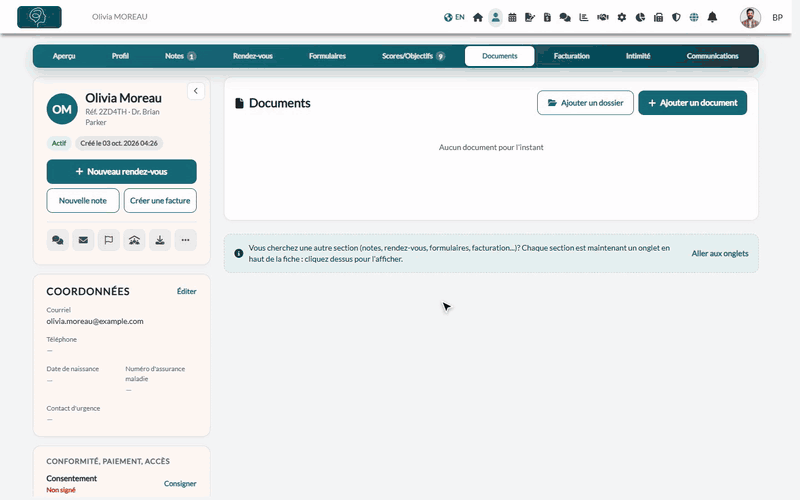Viewport: 800px width, 500px height.
Task: Click 'Aucun document pour l'instant' message
Action: click(x=491, y=147)
